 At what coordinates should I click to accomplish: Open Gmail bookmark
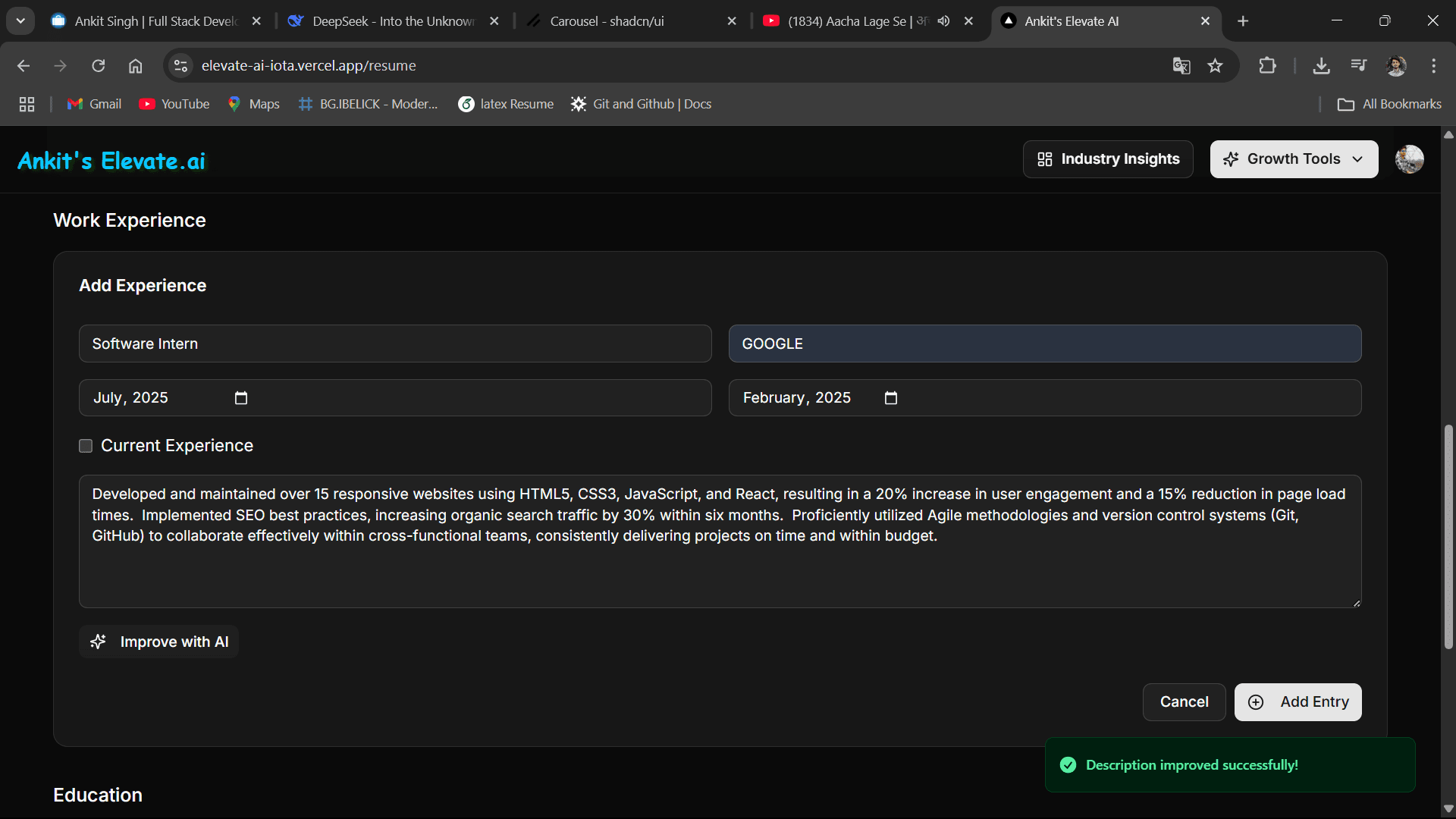[x=94, y=104]
